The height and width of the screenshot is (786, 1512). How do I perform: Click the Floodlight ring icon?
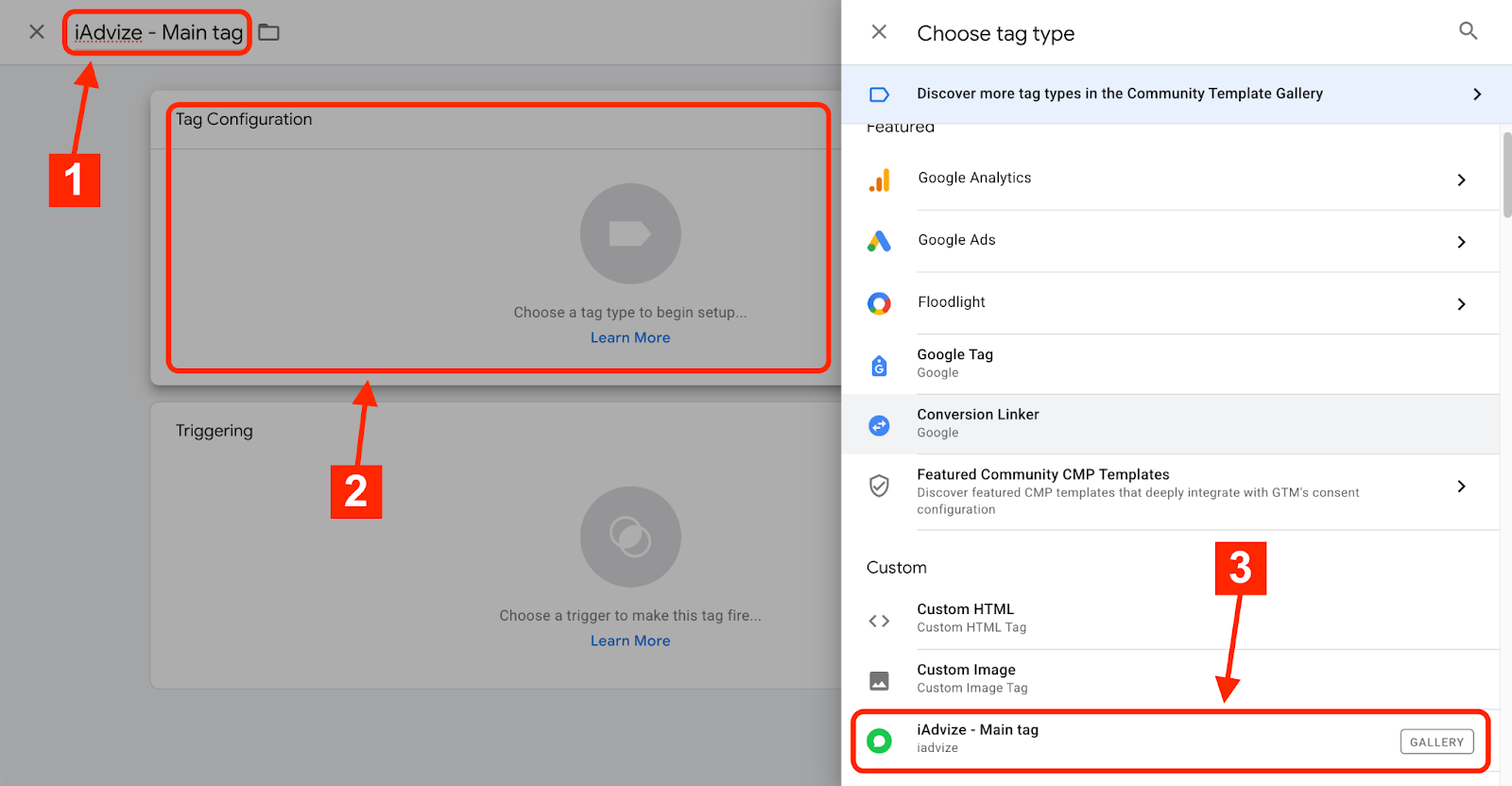pyautogui.click(x=879, y=303)
